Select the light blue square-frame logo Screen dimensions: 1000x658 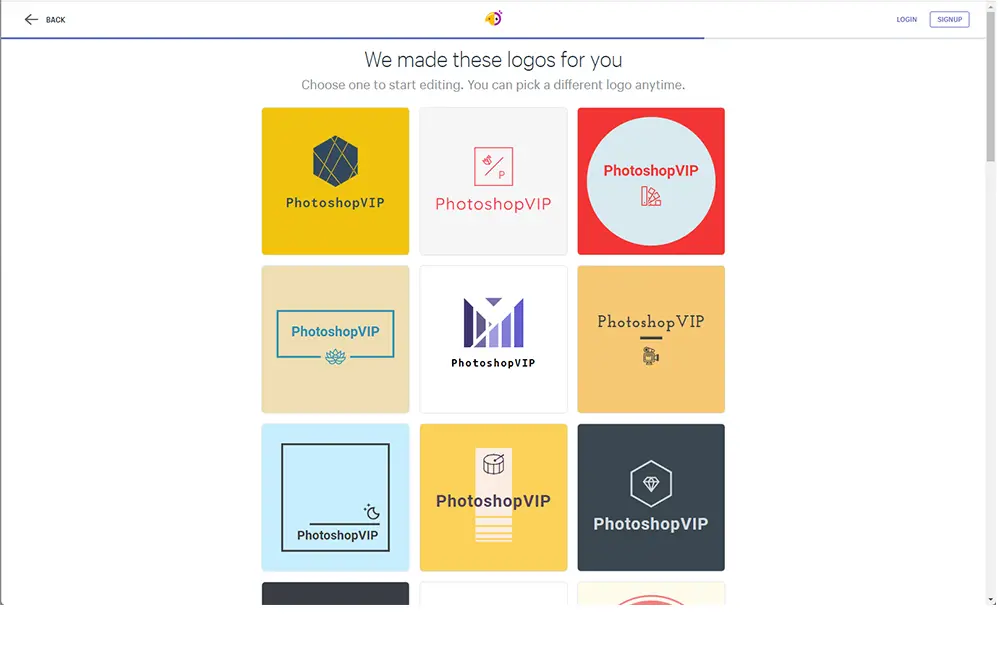335,497
